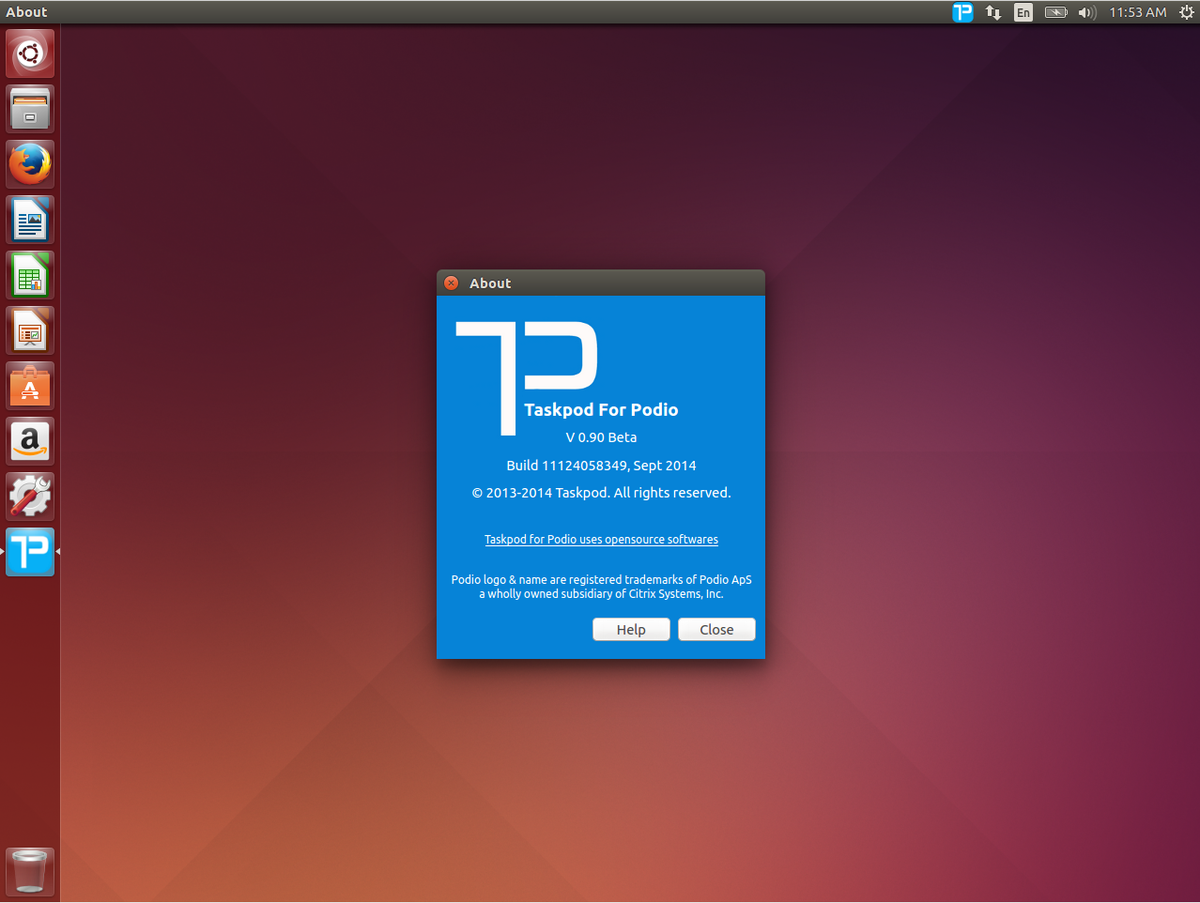Open the Taskpod For Podio launcher icon
Viewport: 1200px width, 903px height.
click(x=29, y=551)
